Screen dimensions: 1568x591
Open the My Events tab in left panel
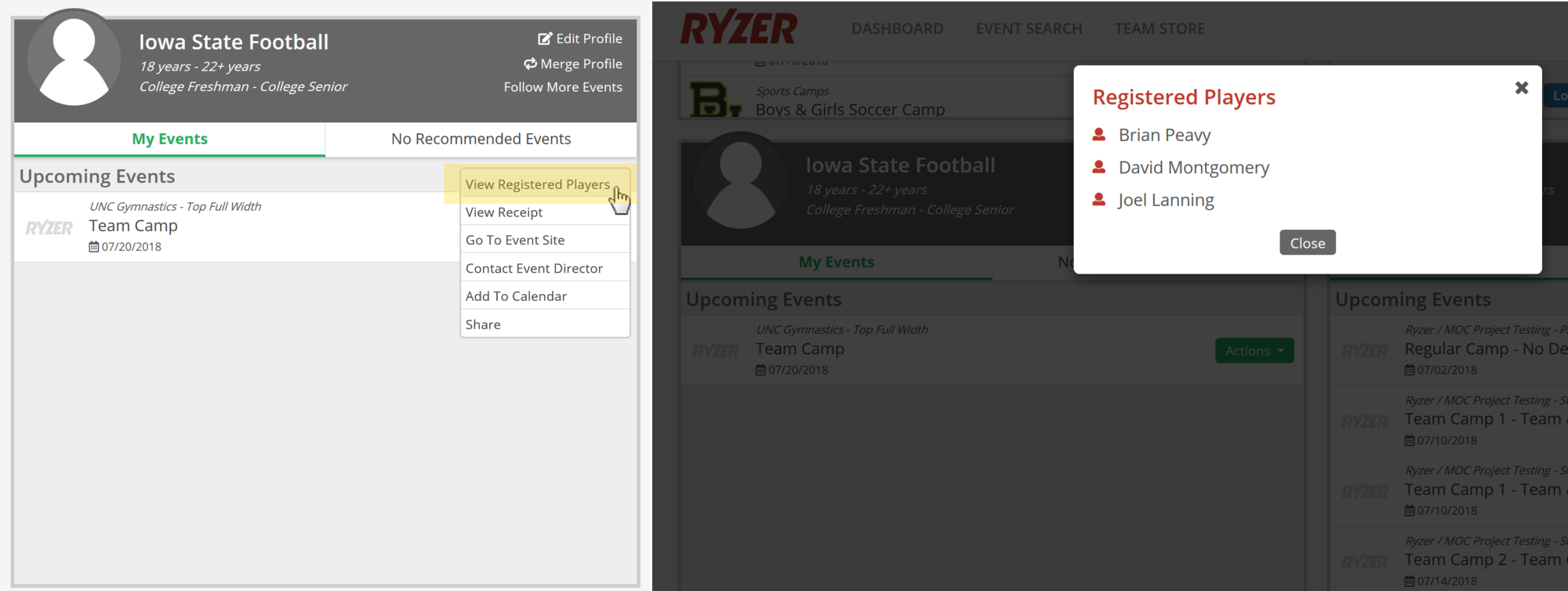(169, 139)
